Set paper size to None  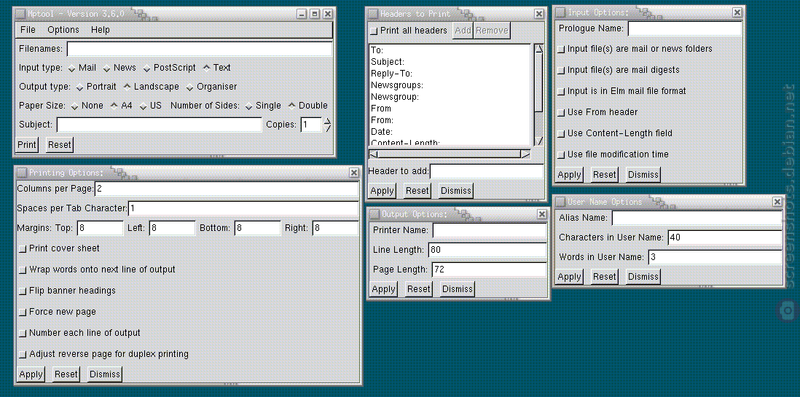pos(87,106)
